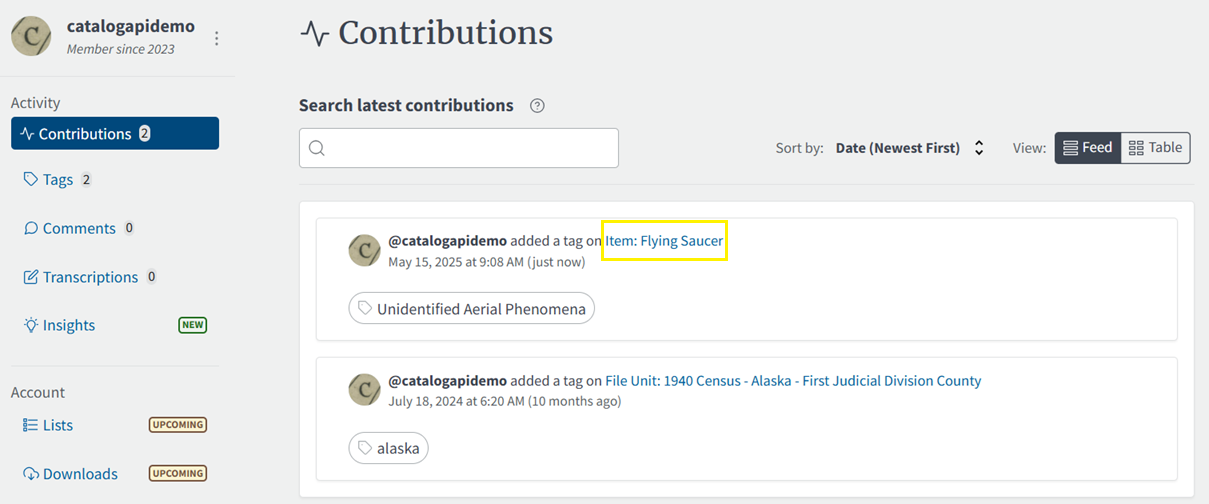Viewport: 1209px width, 504px height.
Task: Open the 1940 Census Alaska file unit link
Action: [793, 381]
